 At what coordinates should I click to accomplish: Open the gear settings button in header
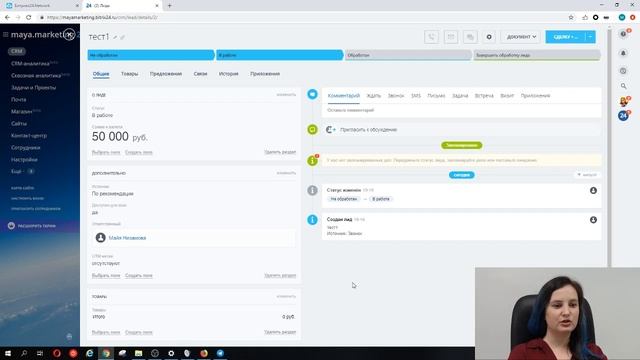coord(489,37)
